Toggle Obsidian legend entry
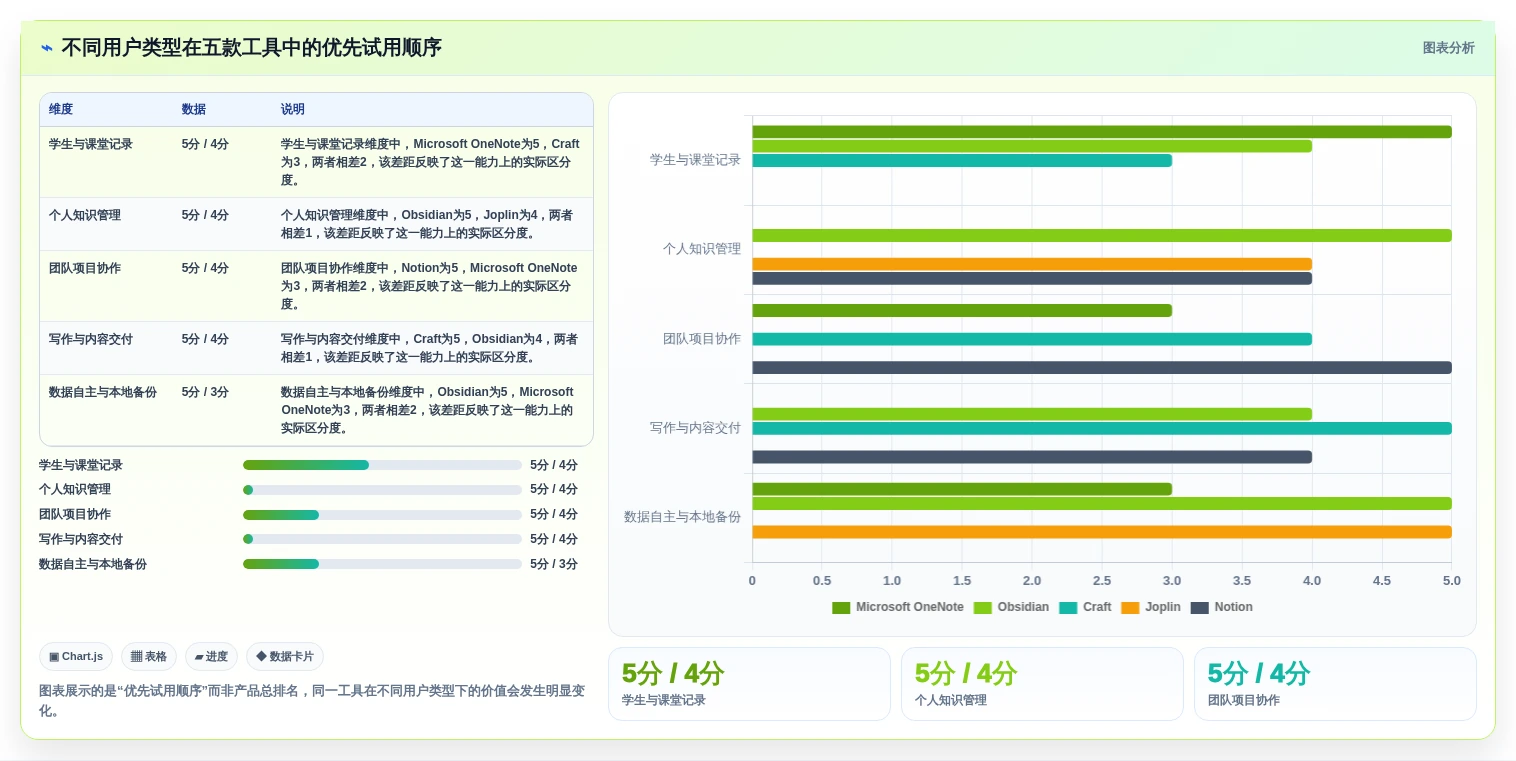 (x=1011, y=608)
